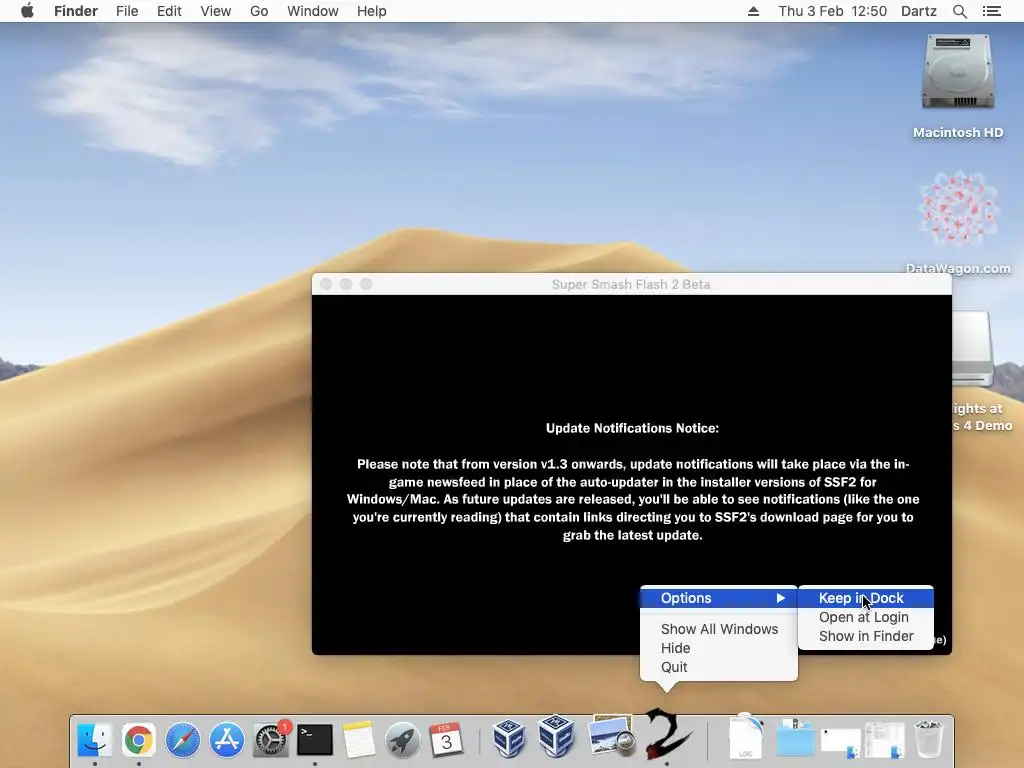
Task: Open the Notes app in Dock
Action: coord(359,740)
